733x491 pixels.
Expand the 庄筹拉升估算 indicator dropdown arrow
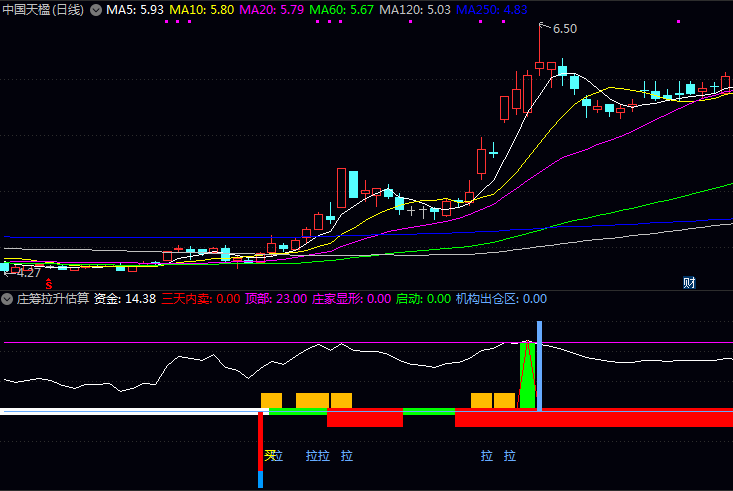click(x=9, y=298)
